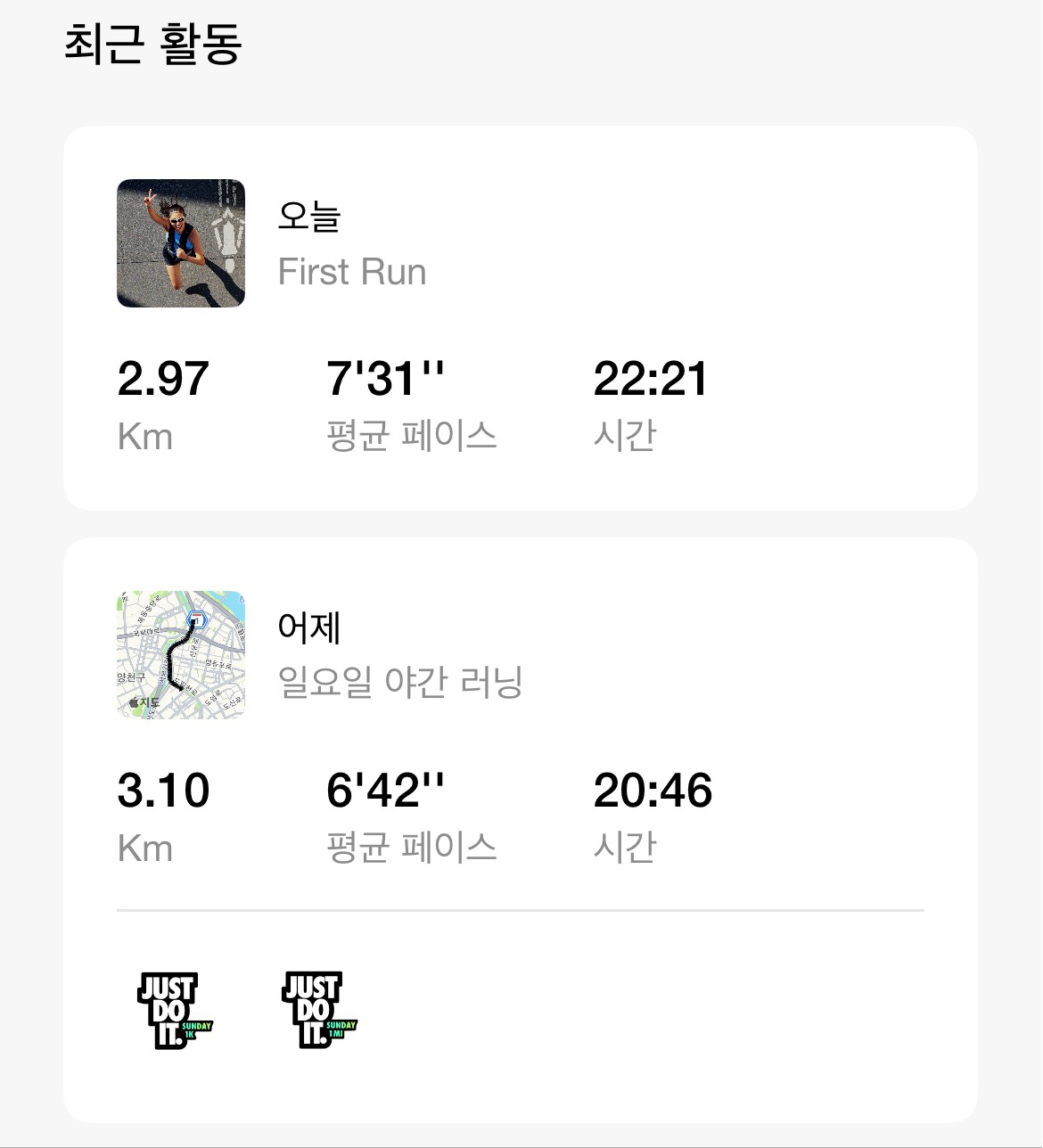This screenshot has width=1043, height=1148.
Task: Tap the Just Do It Sunday 1K badge
Action: [174, 1011]
